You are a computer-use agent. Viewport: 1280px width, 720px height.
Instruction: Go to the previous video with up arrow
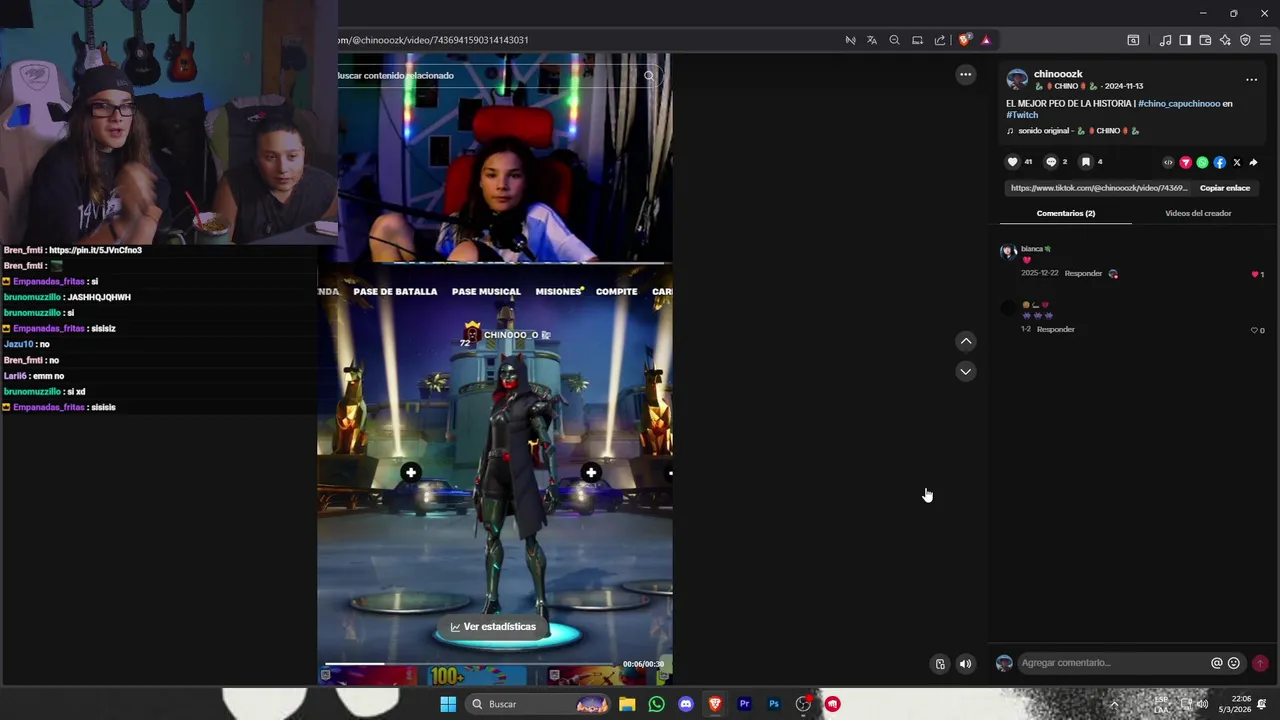coord(966,341)
